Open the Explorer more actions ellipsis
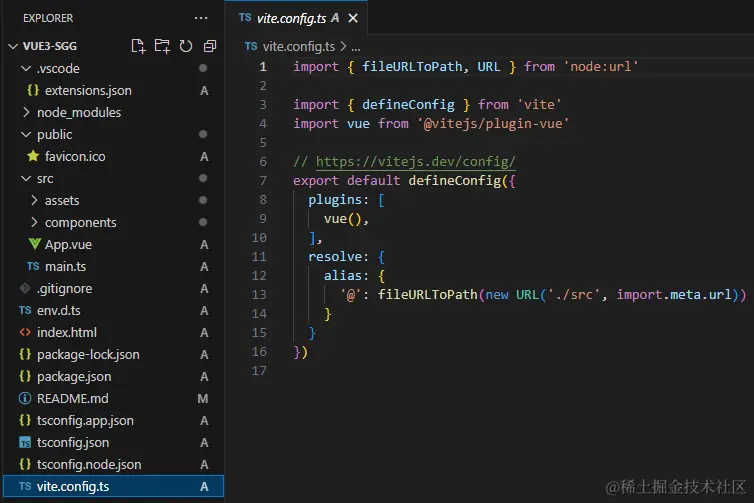The height and width of the screenshot is (503, 754). [201, 18]
